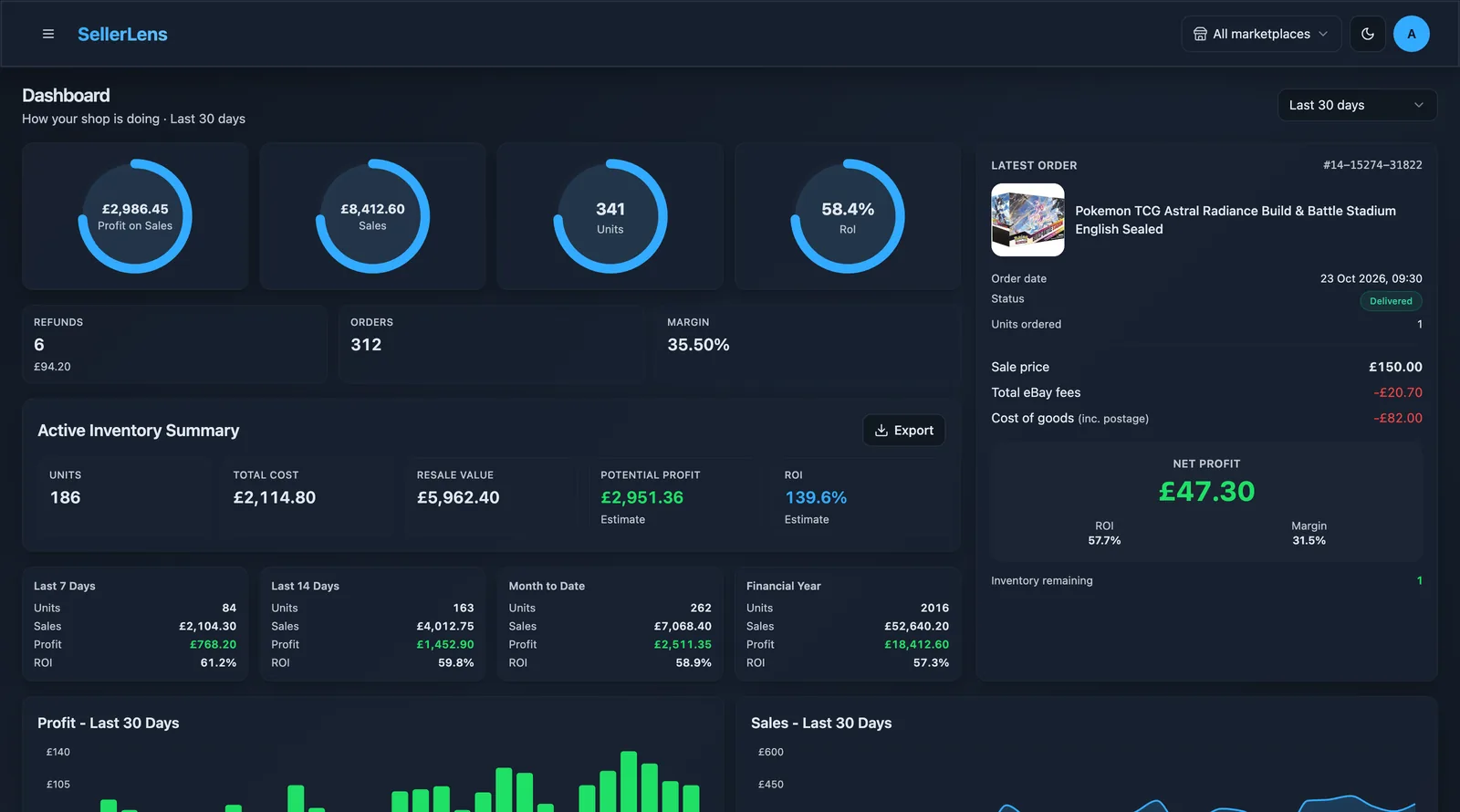The height and width of the screenshot is (812, 1460).
Task: Click the 341 Units ring card
Action: [x=610, y=216]
